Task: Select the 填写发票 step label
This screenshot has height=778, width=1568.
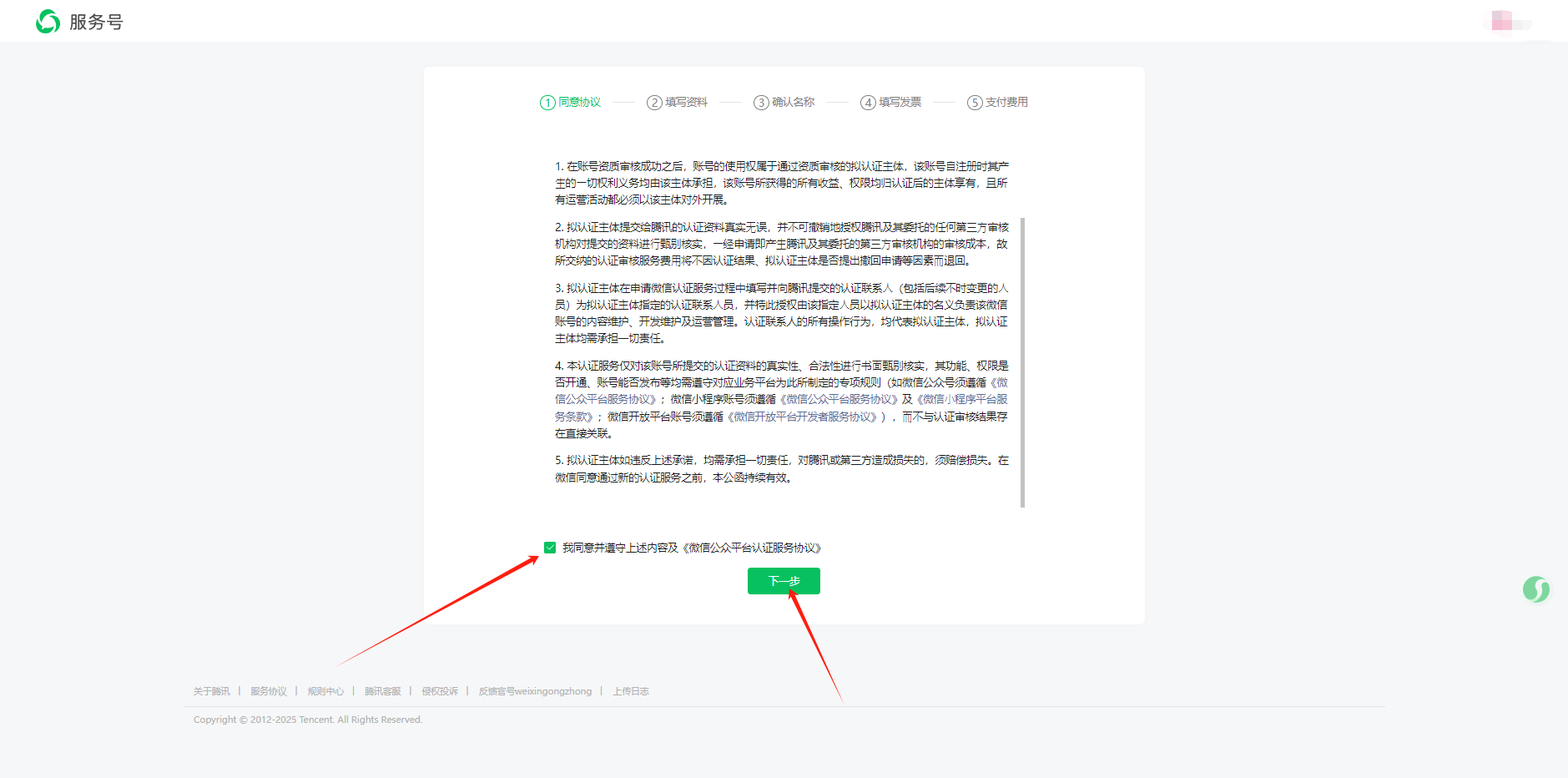Action: (900, 102)
